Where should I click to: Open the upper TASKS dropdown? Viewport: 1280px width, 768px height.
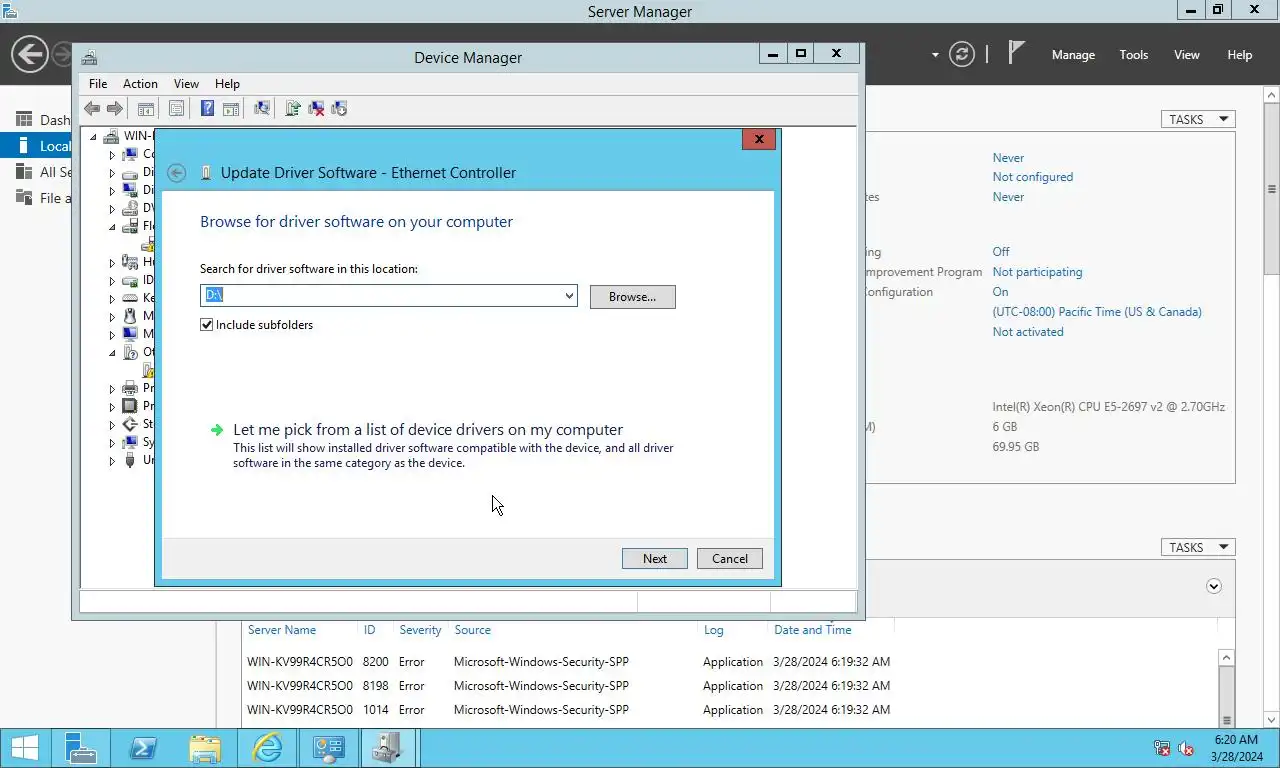tap(1198, 119)
